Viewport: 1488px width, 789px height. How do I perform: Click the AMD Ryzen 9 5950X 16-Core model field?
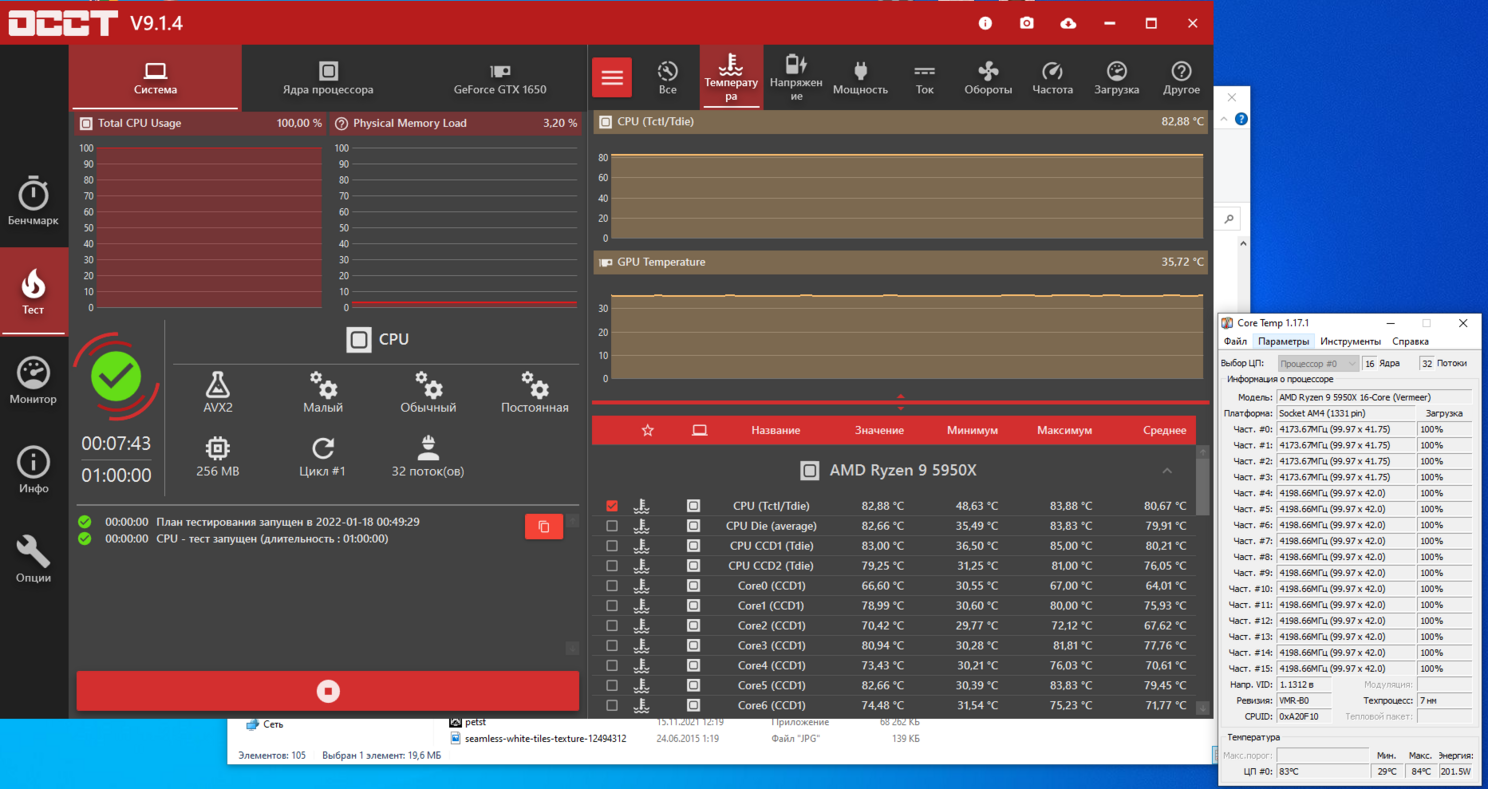[x=1374, y=397]
